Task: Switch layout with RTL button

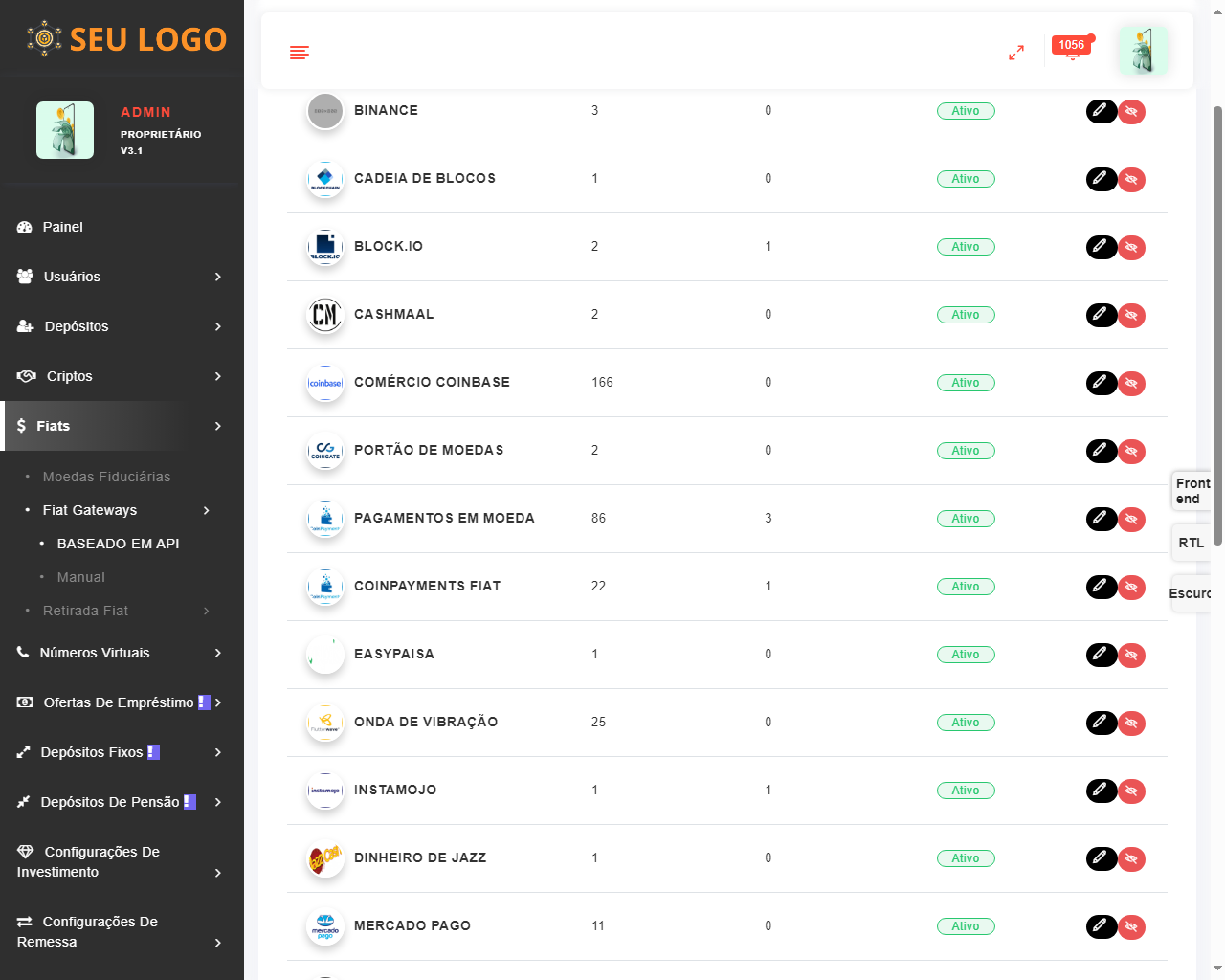Action: pyautogui.click(x=1192, y=543)
